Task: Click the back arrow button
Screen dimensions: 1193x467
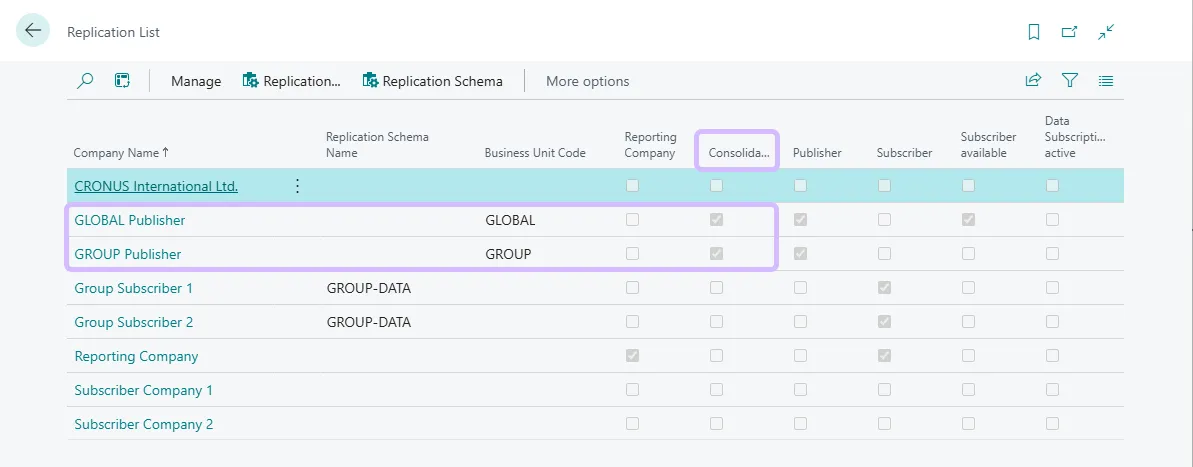Action: (33, 31)
